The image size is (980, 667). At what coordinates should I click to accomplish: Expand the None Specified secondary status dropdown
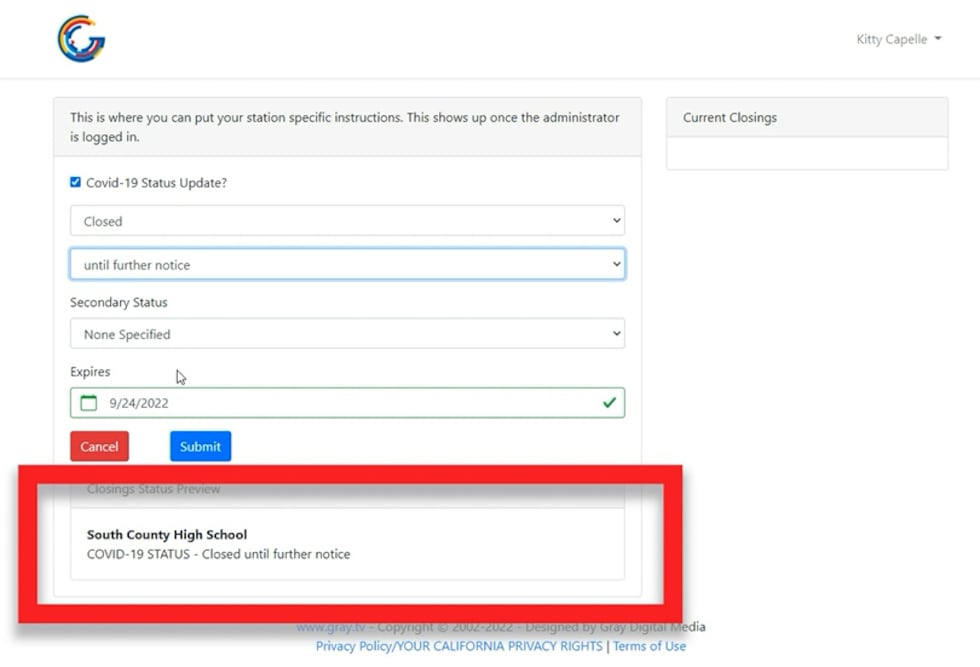[x=347, y=334]
